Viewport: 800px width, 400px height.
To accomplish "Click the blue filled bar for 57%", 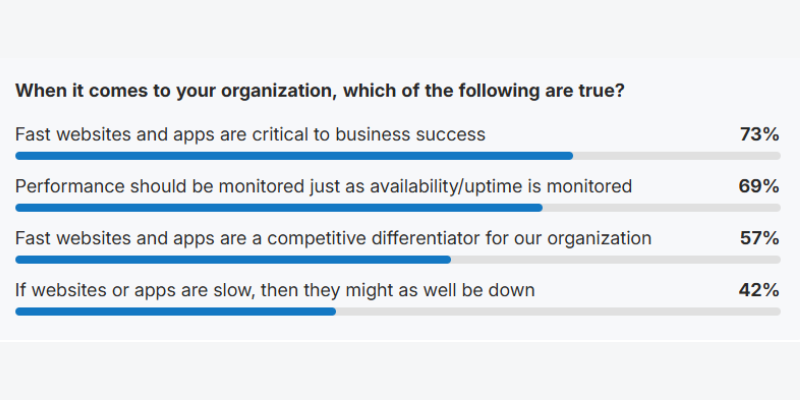I will (233, 260).
